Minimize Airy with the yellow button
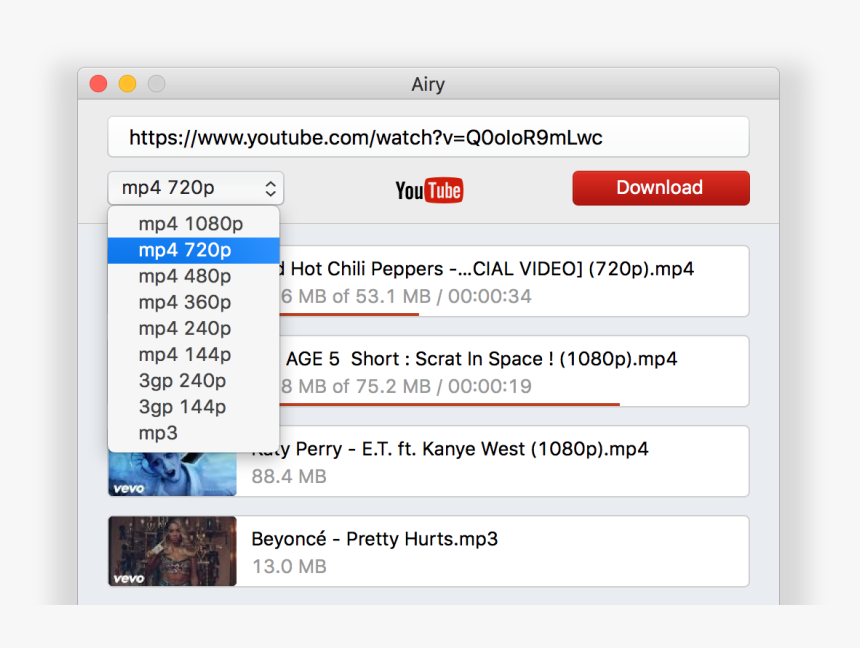 tap(128, 84)
